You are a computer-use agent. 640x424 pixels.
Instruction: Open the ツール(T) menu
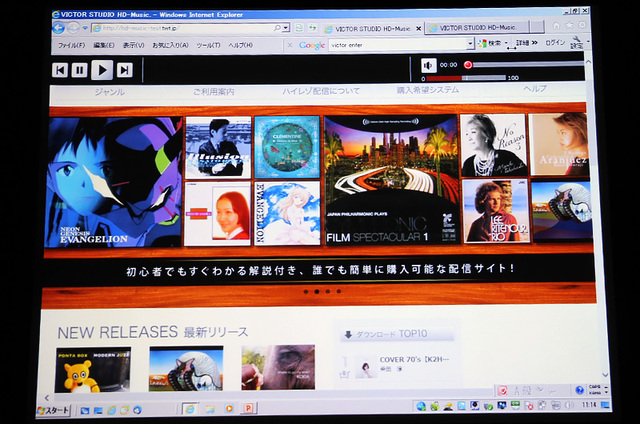tap(209, 46)
